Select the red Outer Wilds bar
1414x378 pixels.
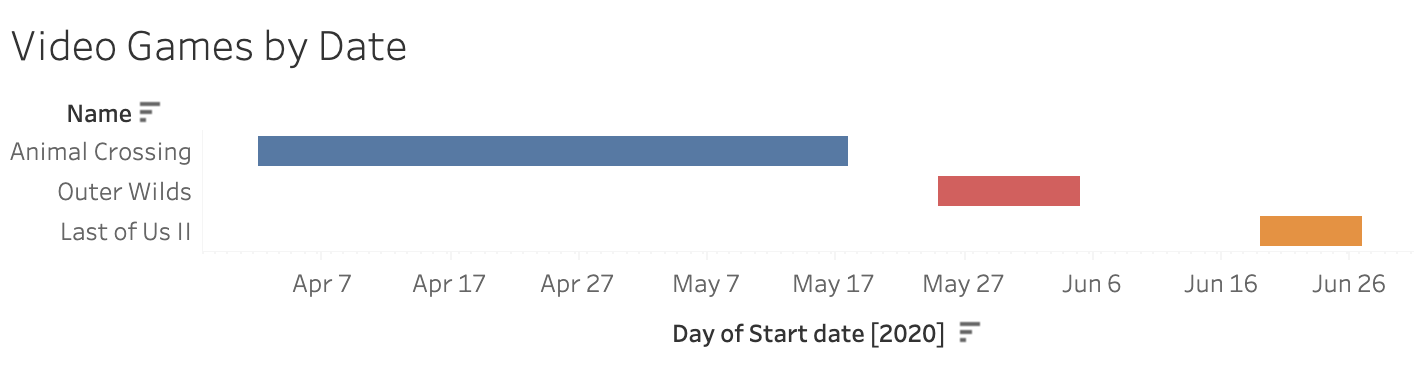pos(1009,191)
